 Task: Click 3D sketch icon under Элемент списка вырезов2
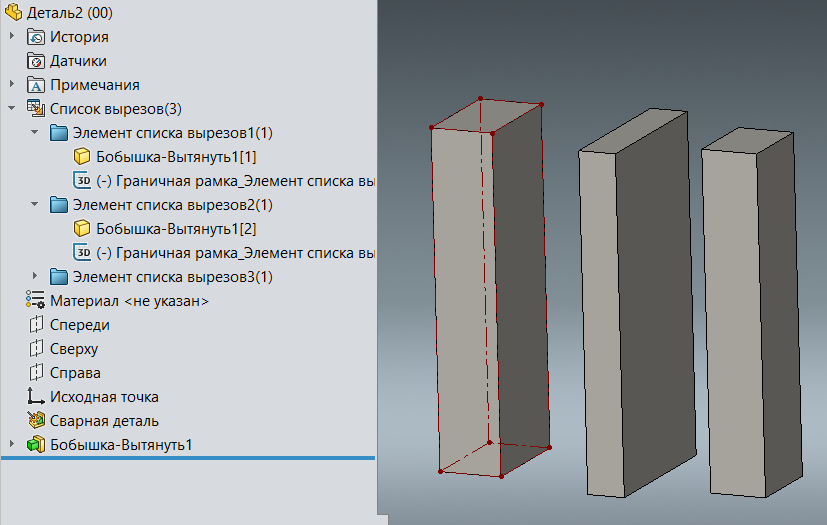point(82,253)
